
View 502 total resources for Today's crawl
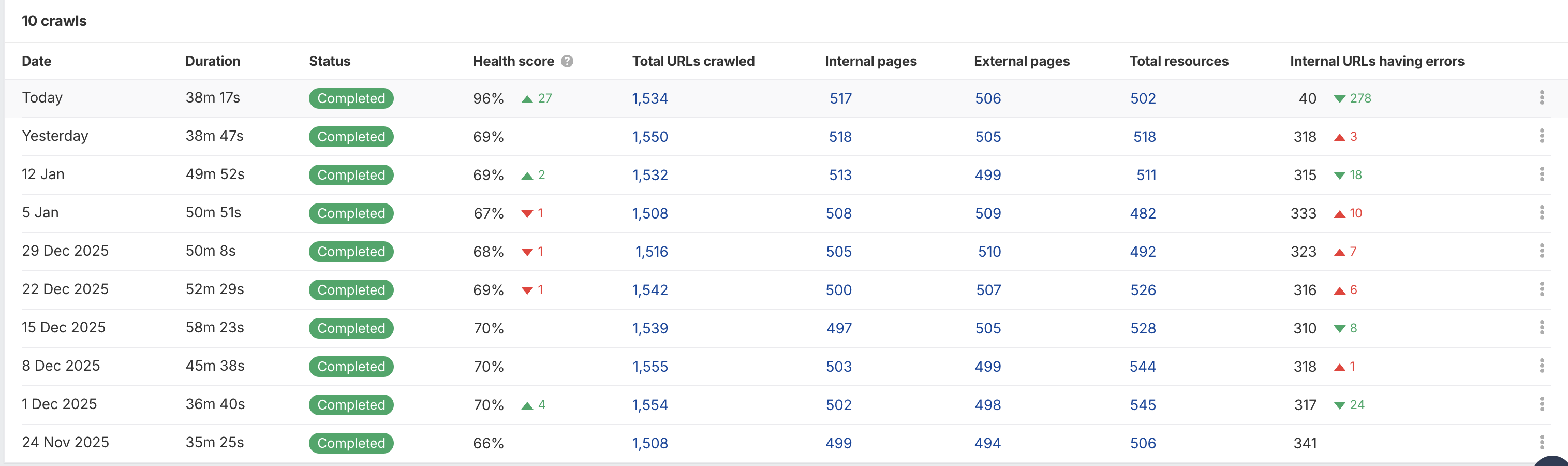(x=1143, y=98)
